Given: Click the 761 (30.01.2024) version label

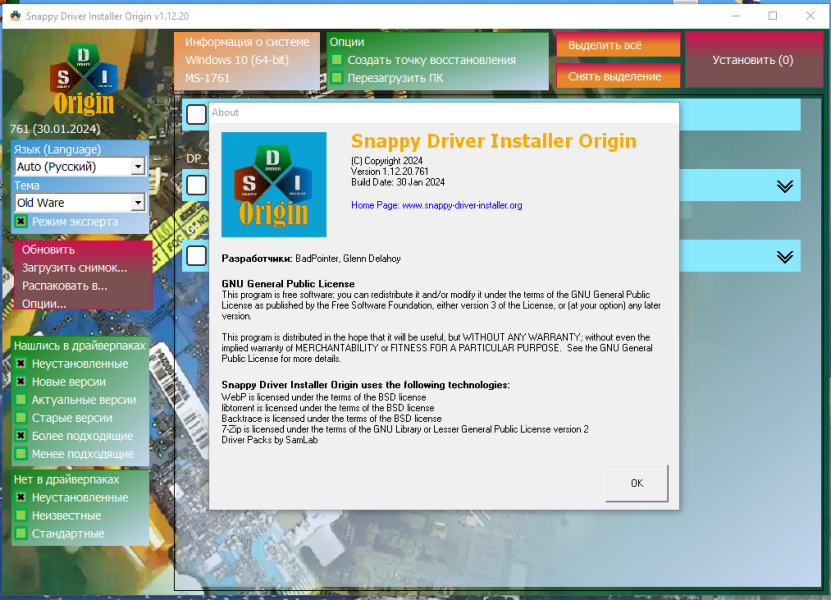Looking at the screenshot, I should 55,129.
